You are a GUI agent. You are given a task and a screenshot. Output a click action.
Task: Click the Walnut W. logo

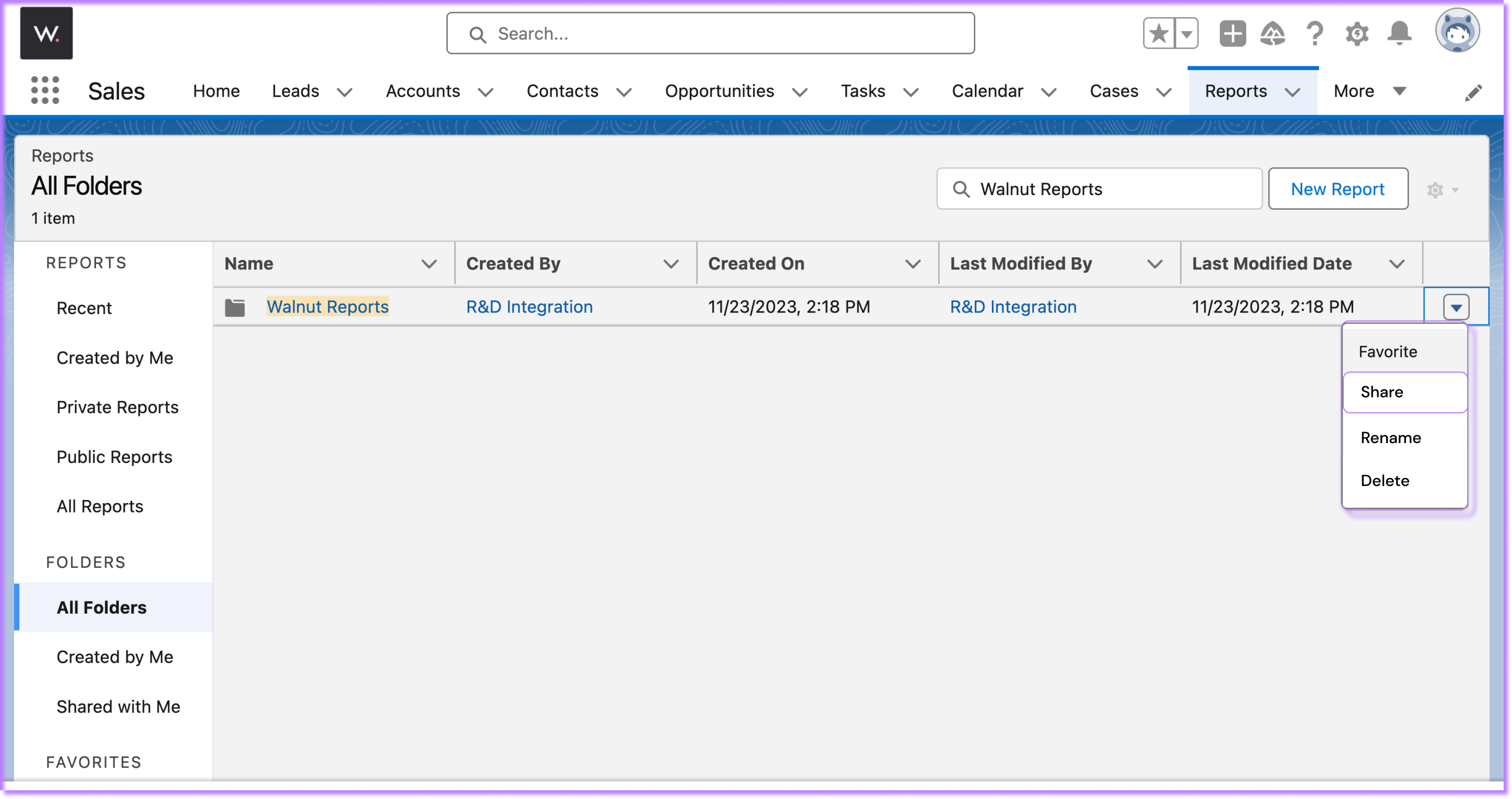point(46,33)
